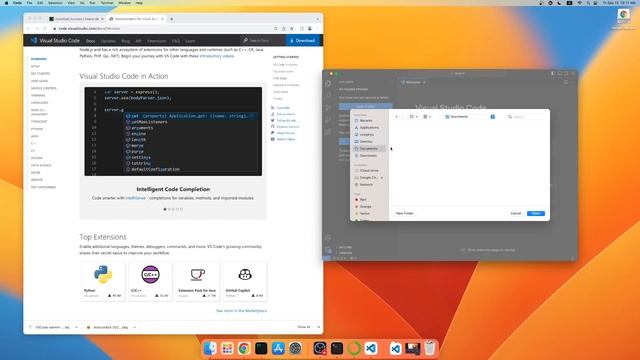Open System Settings gear in Dock
The image size is (640, 360).
[296, 348]
